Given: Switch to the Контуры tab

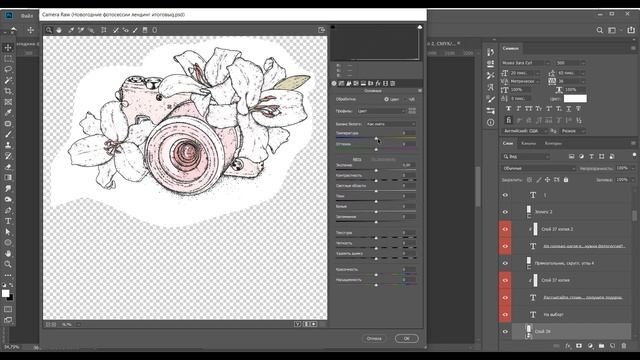Looking at the screenshot, I should 553,143.
